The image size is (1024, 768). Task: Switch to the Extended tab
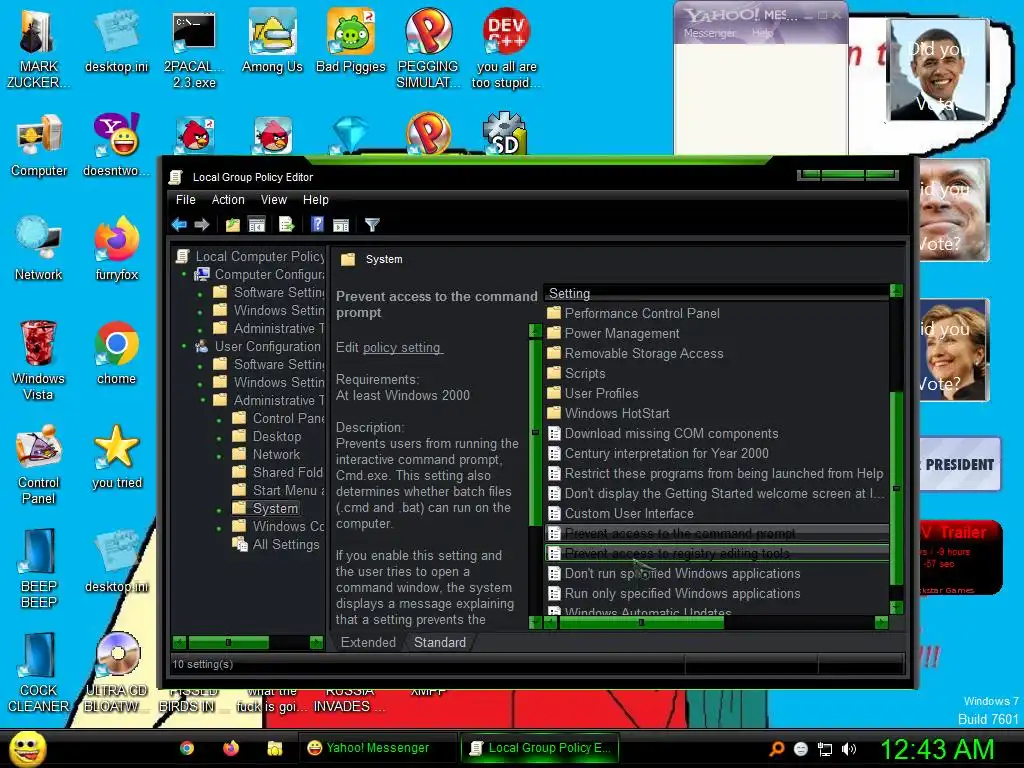[x=368, y=643]
